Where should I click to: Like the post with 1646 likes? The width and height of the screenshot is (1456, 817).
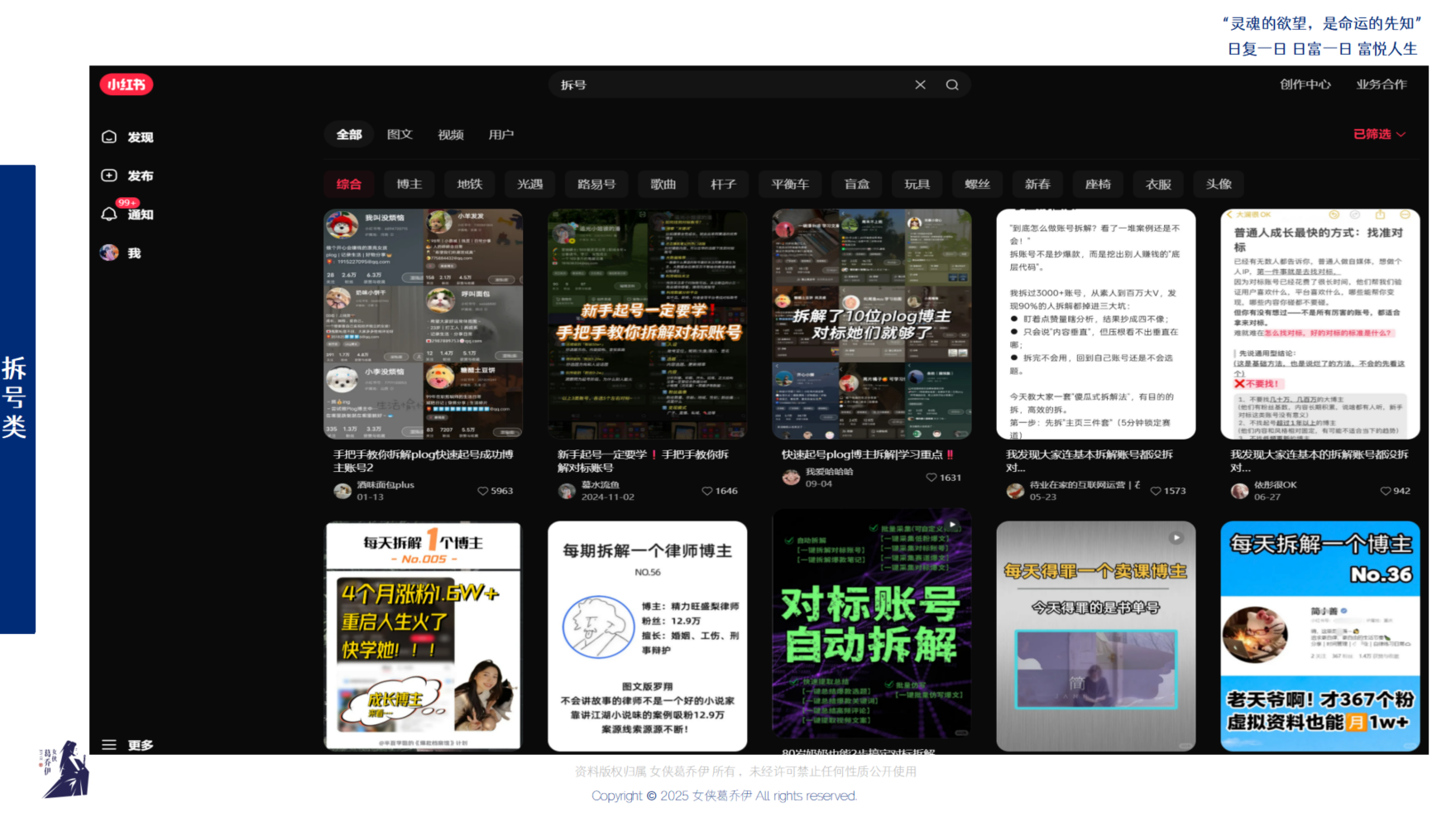tap(706, 491)
